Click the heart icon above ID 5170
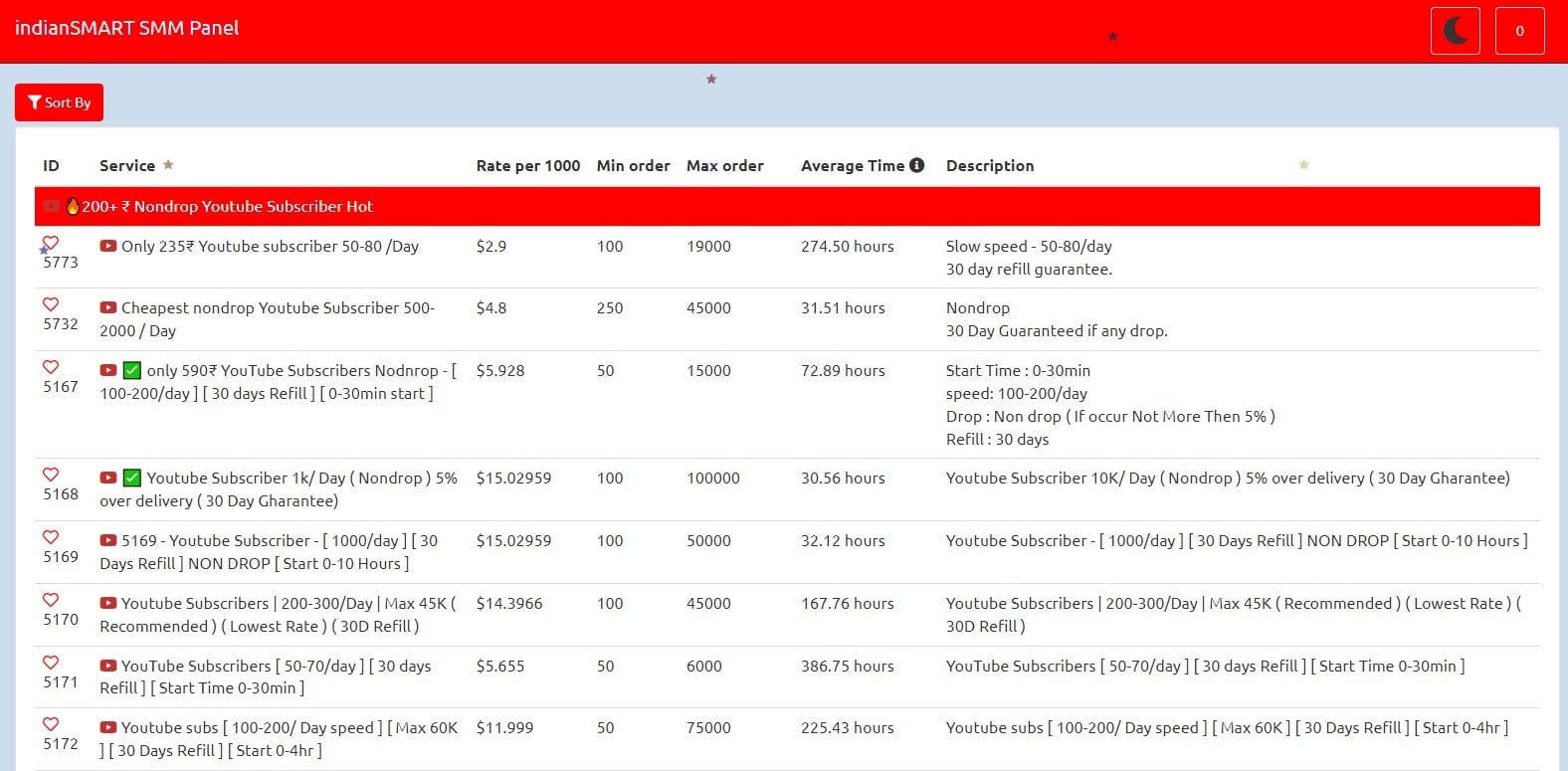Screen dimensions: 1568x771 click(x=51, y=600)
